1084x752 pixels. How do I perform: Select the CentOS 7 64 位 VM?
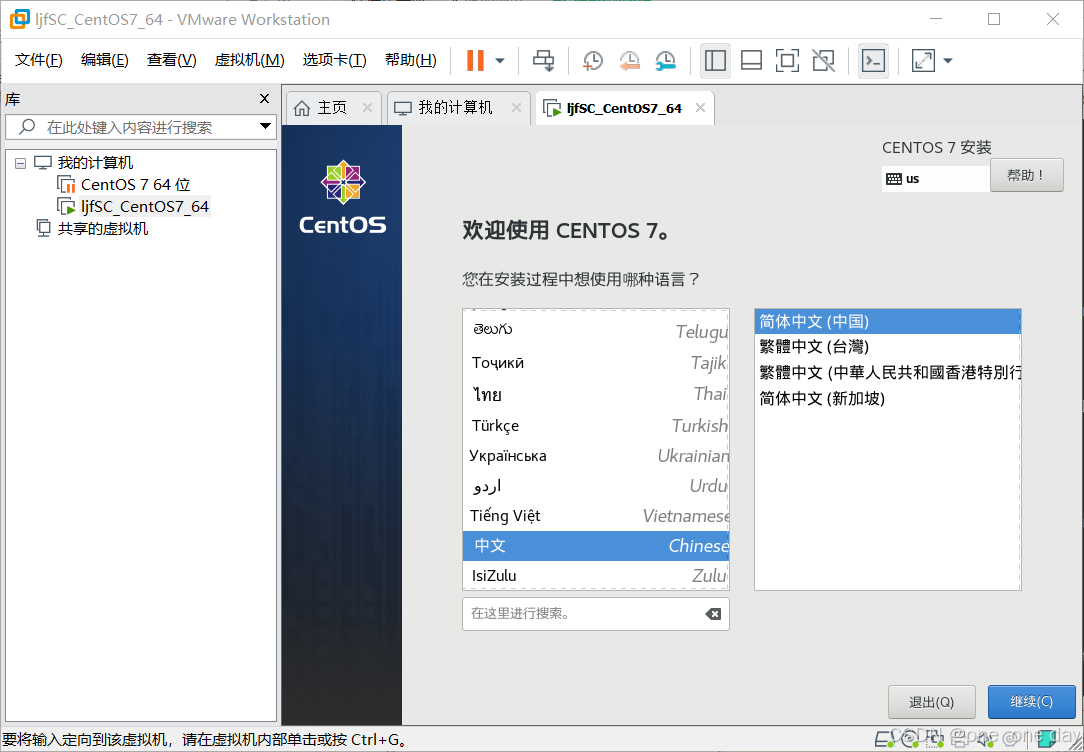(x=135, y=185)
